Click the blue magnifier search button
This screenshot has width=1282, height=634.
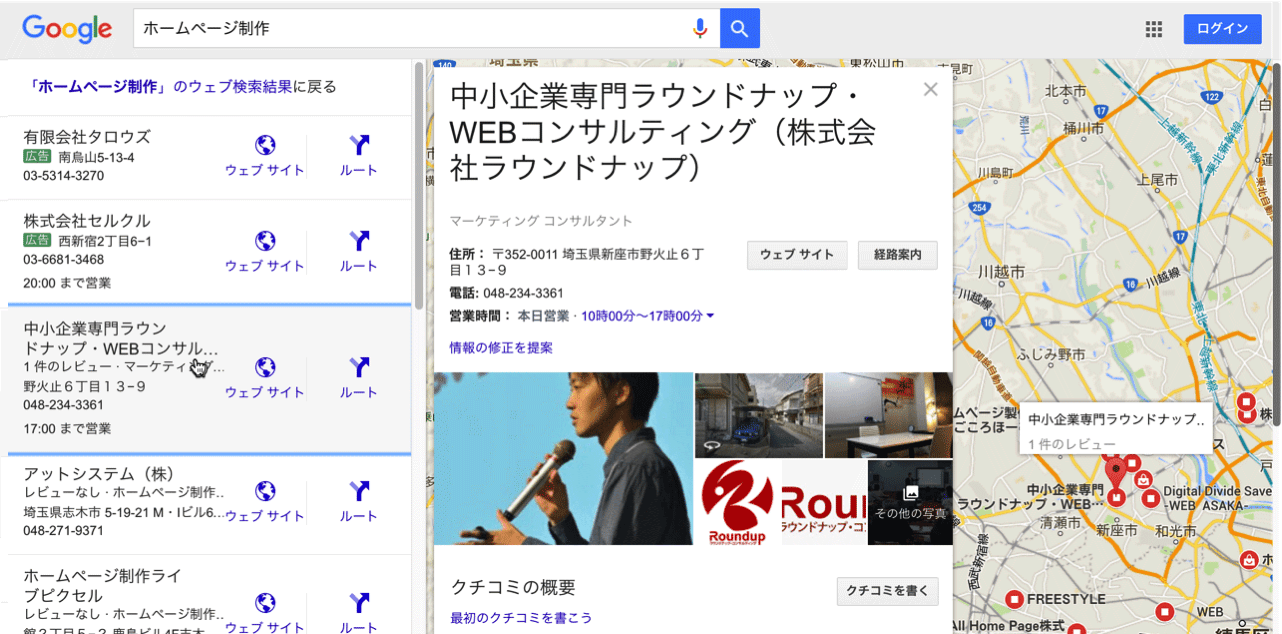point(740,28)
